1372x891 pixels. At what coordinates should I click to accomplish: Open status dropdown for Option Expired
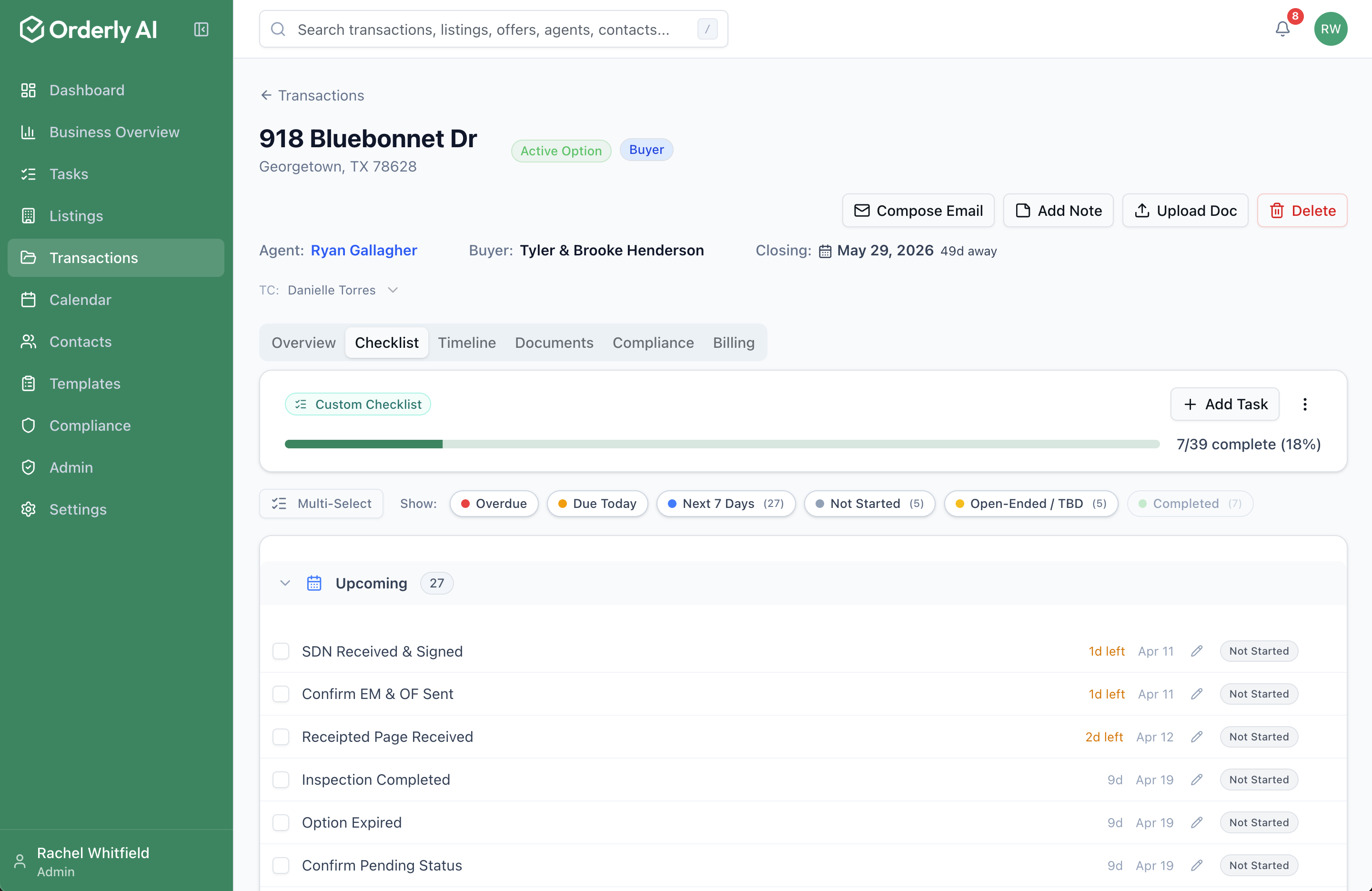pyautogui.click(x=1259, y=822)
